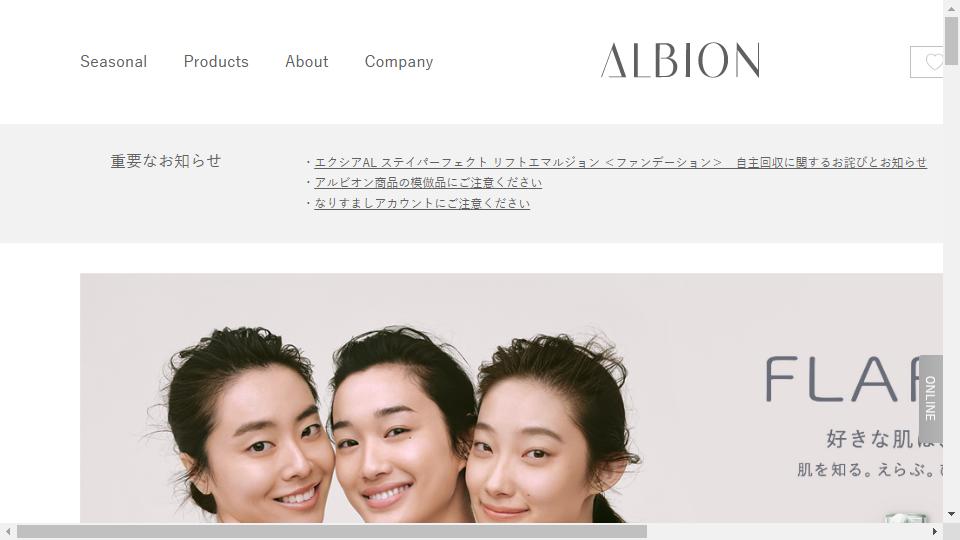Click the vertical scrollbar thumb
Screen dimensions: 960x540
(951, 41)
